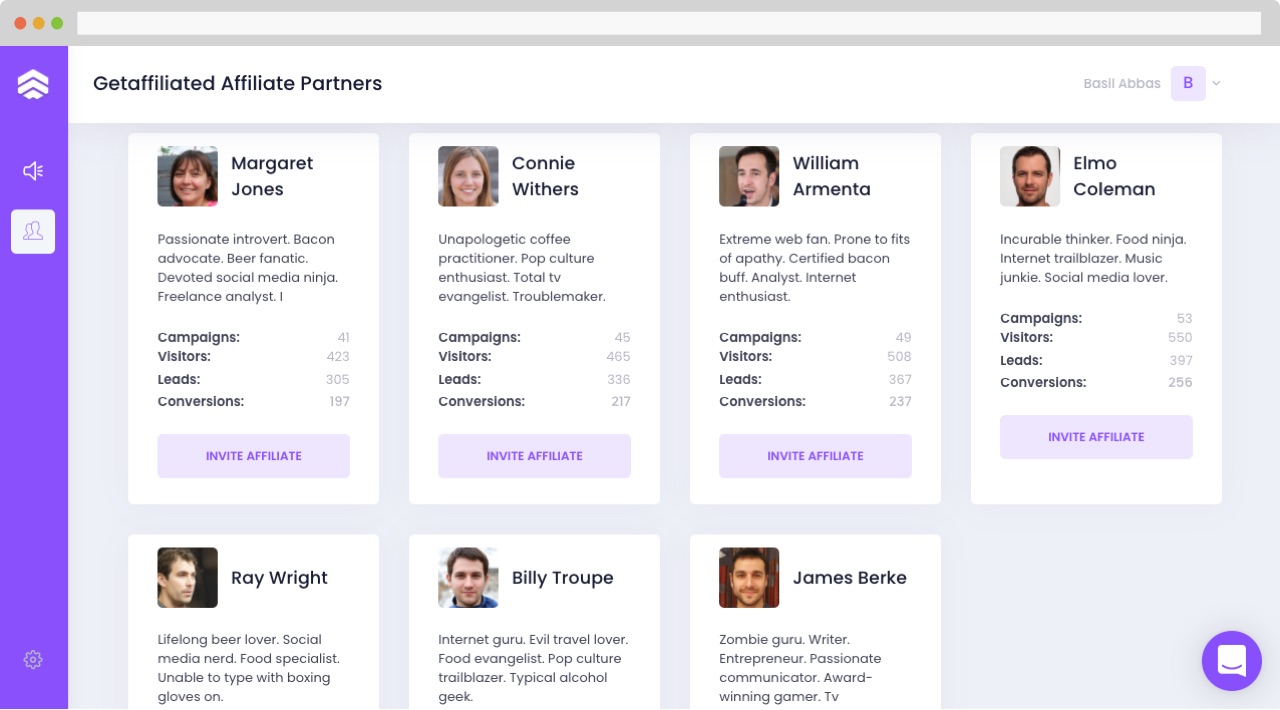1280x710 pixels.
Task: Click Elmo Coleman conversions value 256
Action: [1180, 383]
